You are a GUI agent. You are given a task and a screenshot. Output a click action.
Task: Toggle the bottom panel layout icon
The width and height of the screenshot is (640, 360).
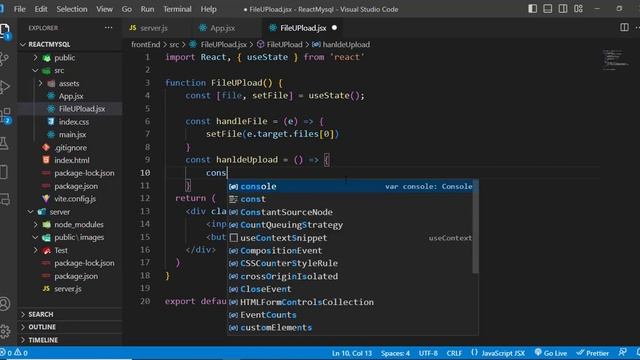click(x=548, y=9)
